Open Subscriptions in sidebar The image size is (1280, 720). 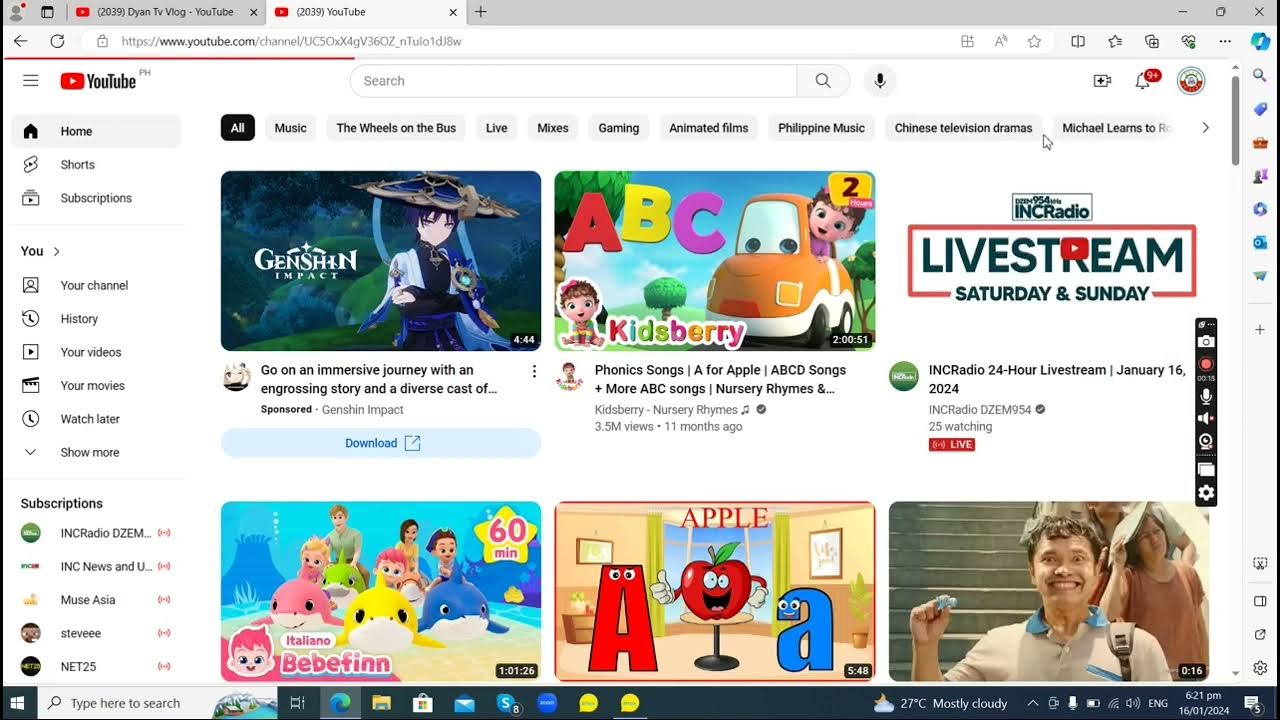pos(96,198)
